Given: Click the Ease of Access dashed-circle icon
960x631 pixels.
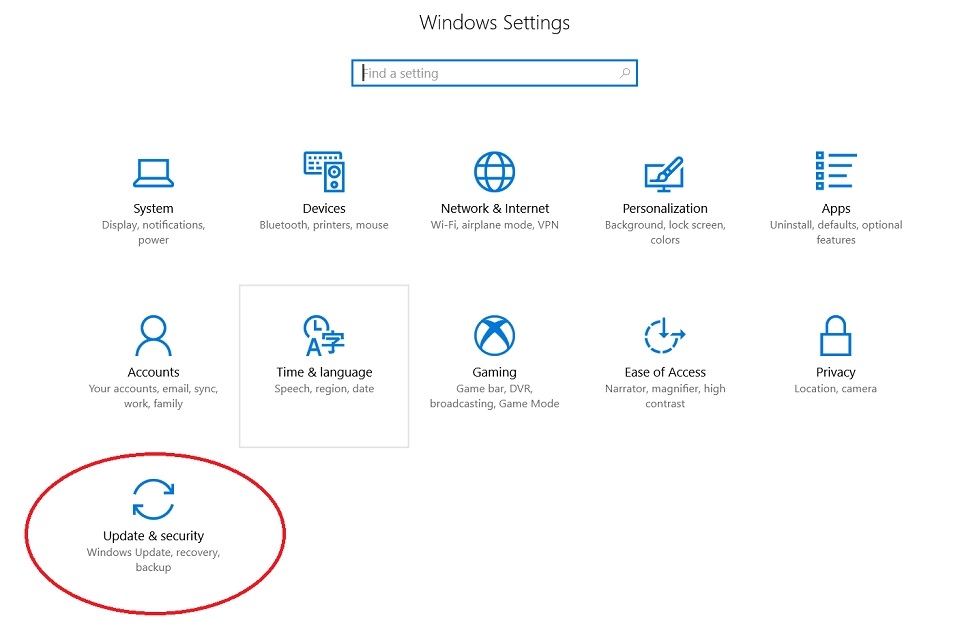Looking at the screenshot, I should tap(664, 333).
